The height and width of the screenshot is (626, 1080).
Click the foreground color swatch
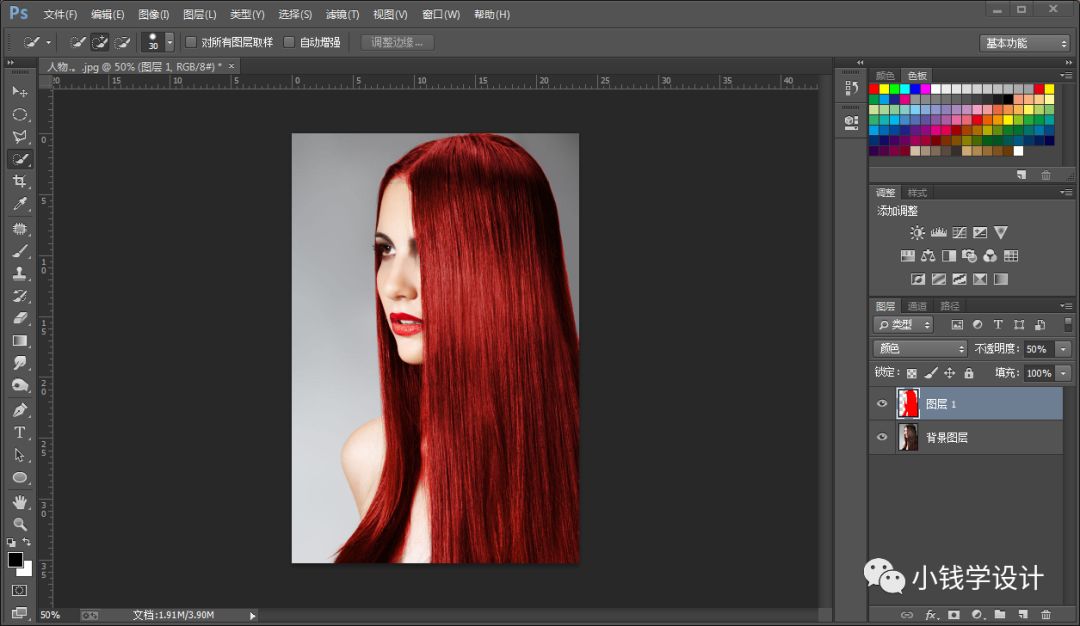point(15,559)
